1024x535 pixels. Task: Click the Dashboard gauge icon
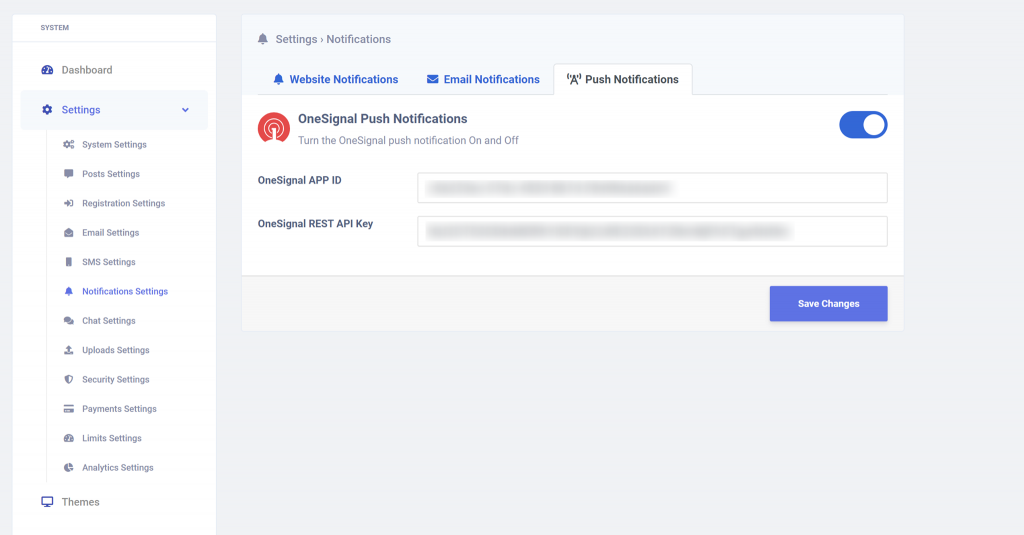tap(47, 70)
